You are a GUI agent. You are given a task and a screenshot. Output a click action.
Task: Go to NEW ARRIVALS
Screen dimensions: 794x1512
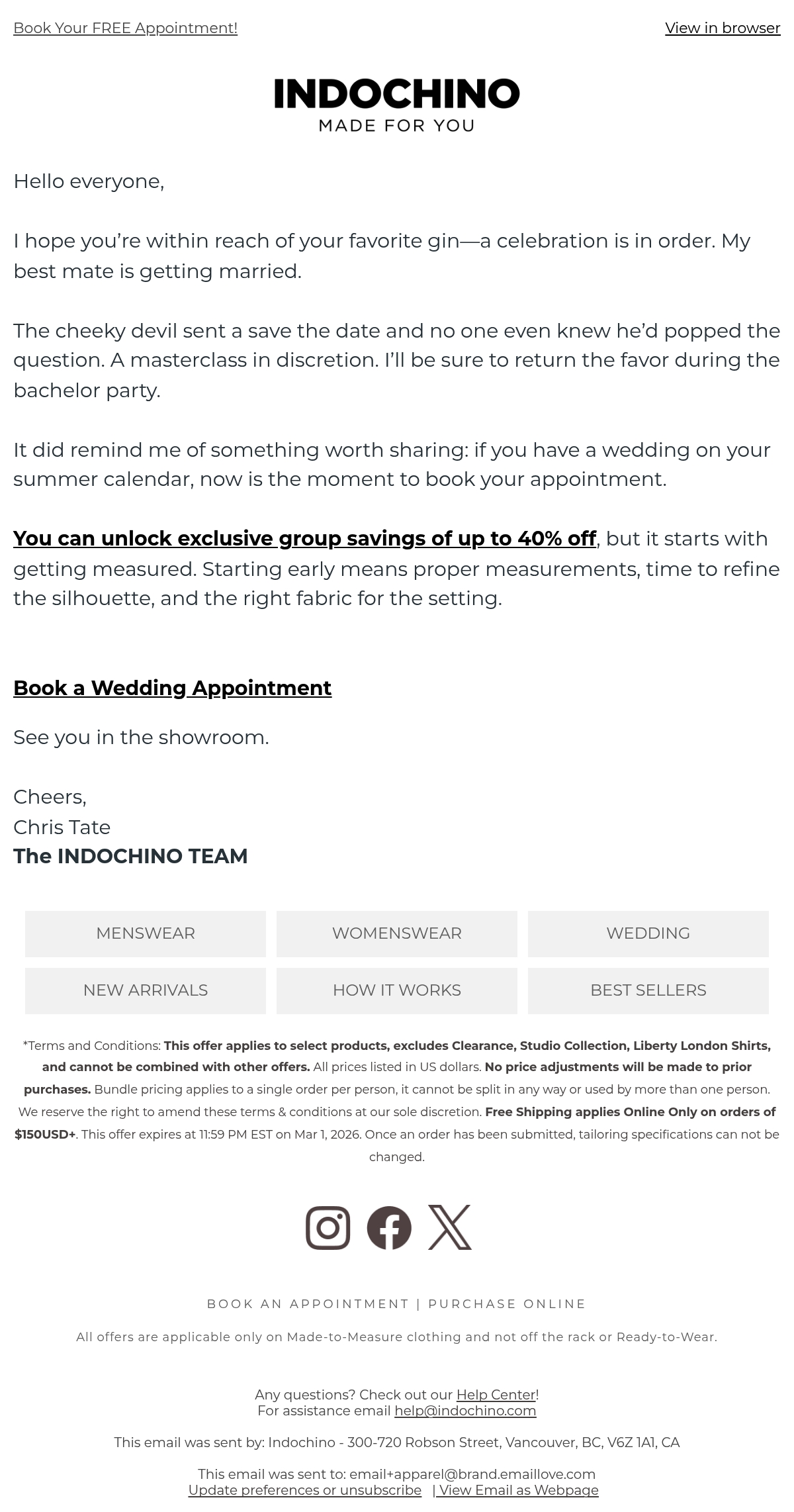click(x=146, y=990)
